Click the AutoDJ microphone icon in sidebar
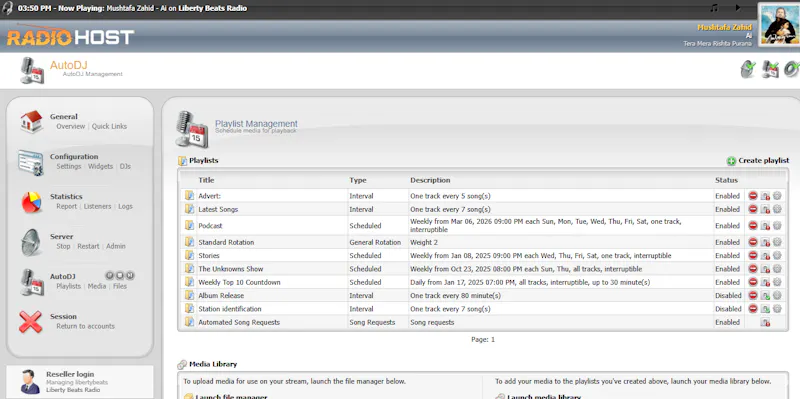Image resolution: width=800 pixels, height=399 pixels. (32, 283)
